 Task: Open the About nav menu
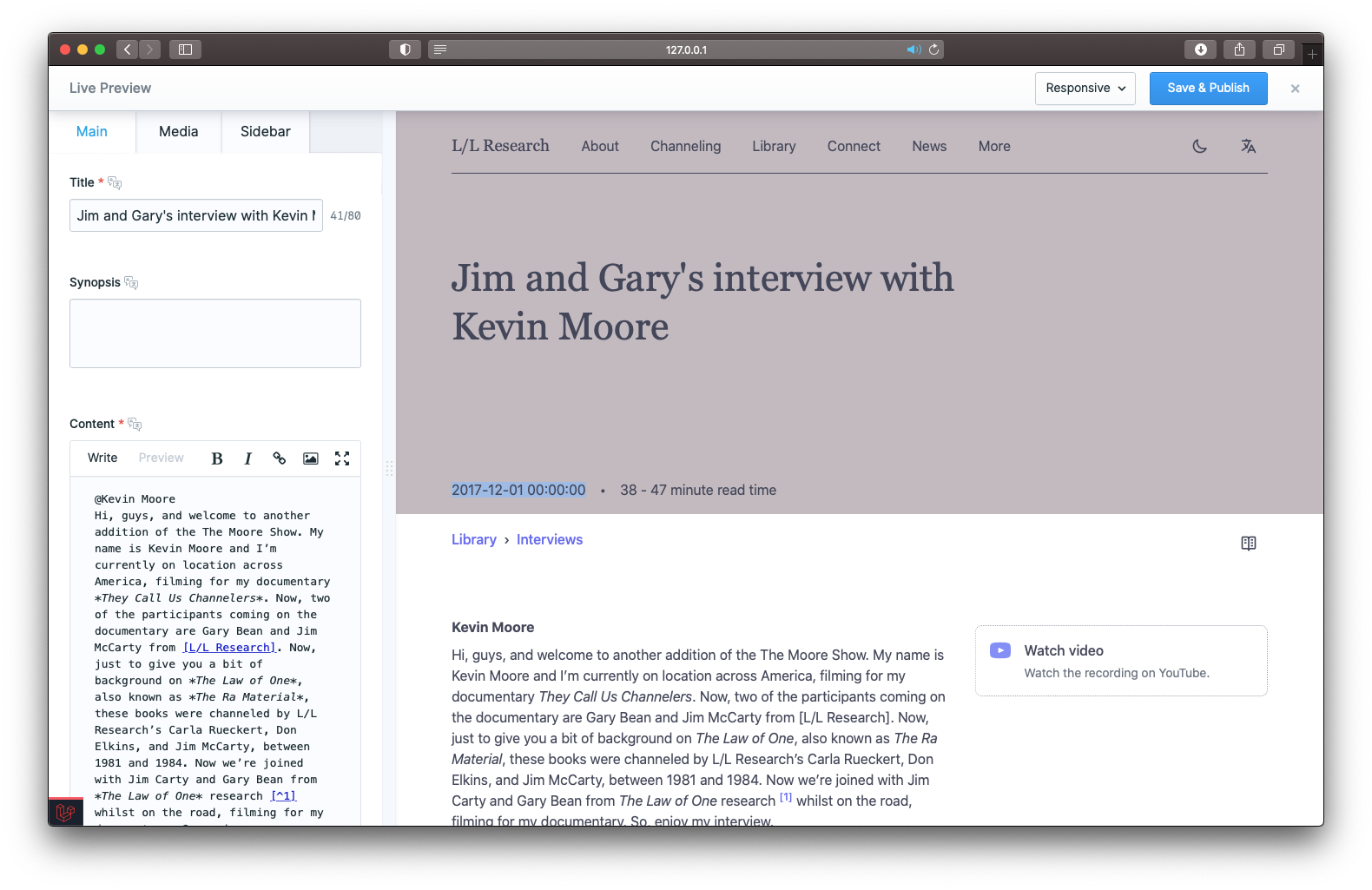coord(600,147)
